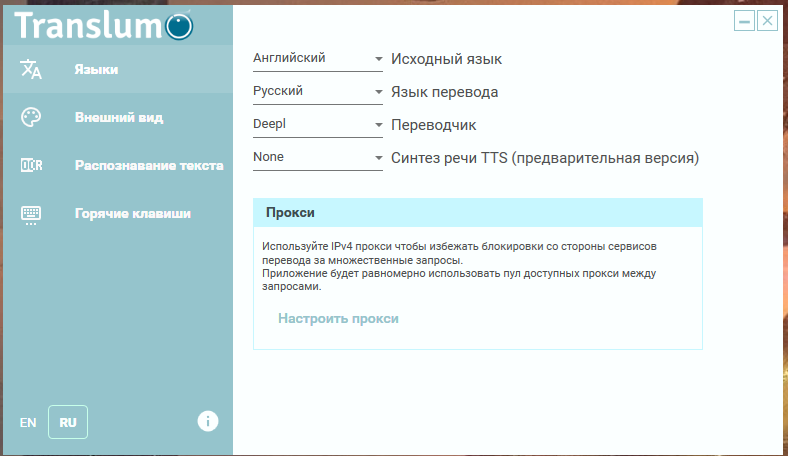
Task: Open the info about icon
Action: coord(208,421)
